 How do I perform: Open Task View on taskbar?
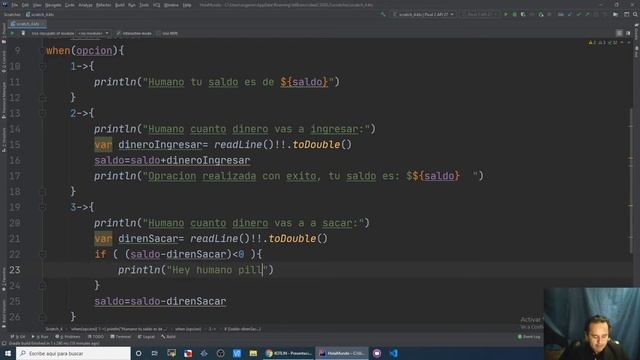[x=155, y=353]
